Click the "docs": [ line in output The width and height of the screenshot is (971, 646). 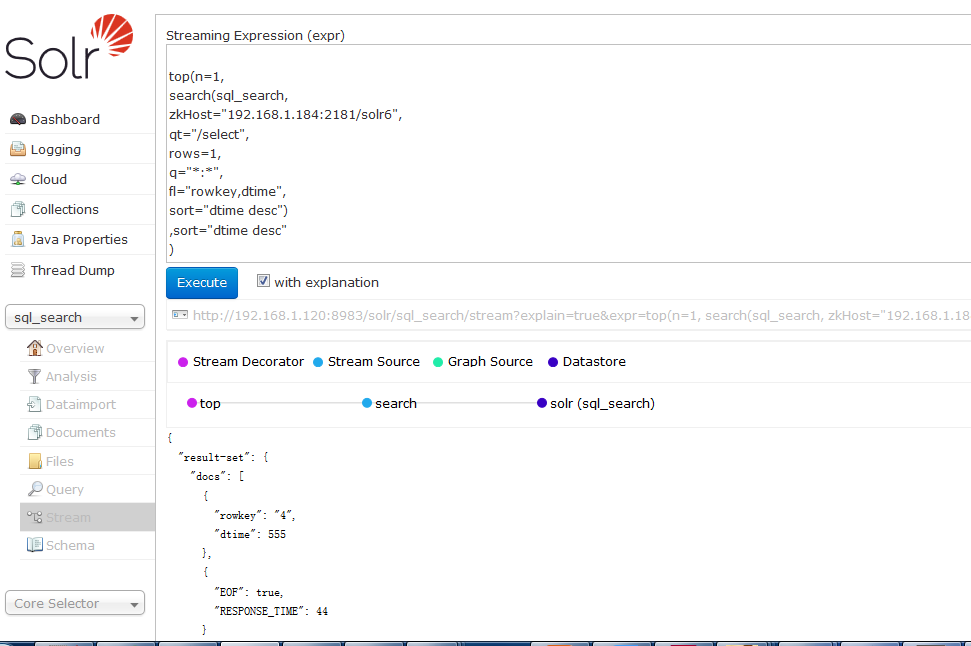tap(217, 476)
